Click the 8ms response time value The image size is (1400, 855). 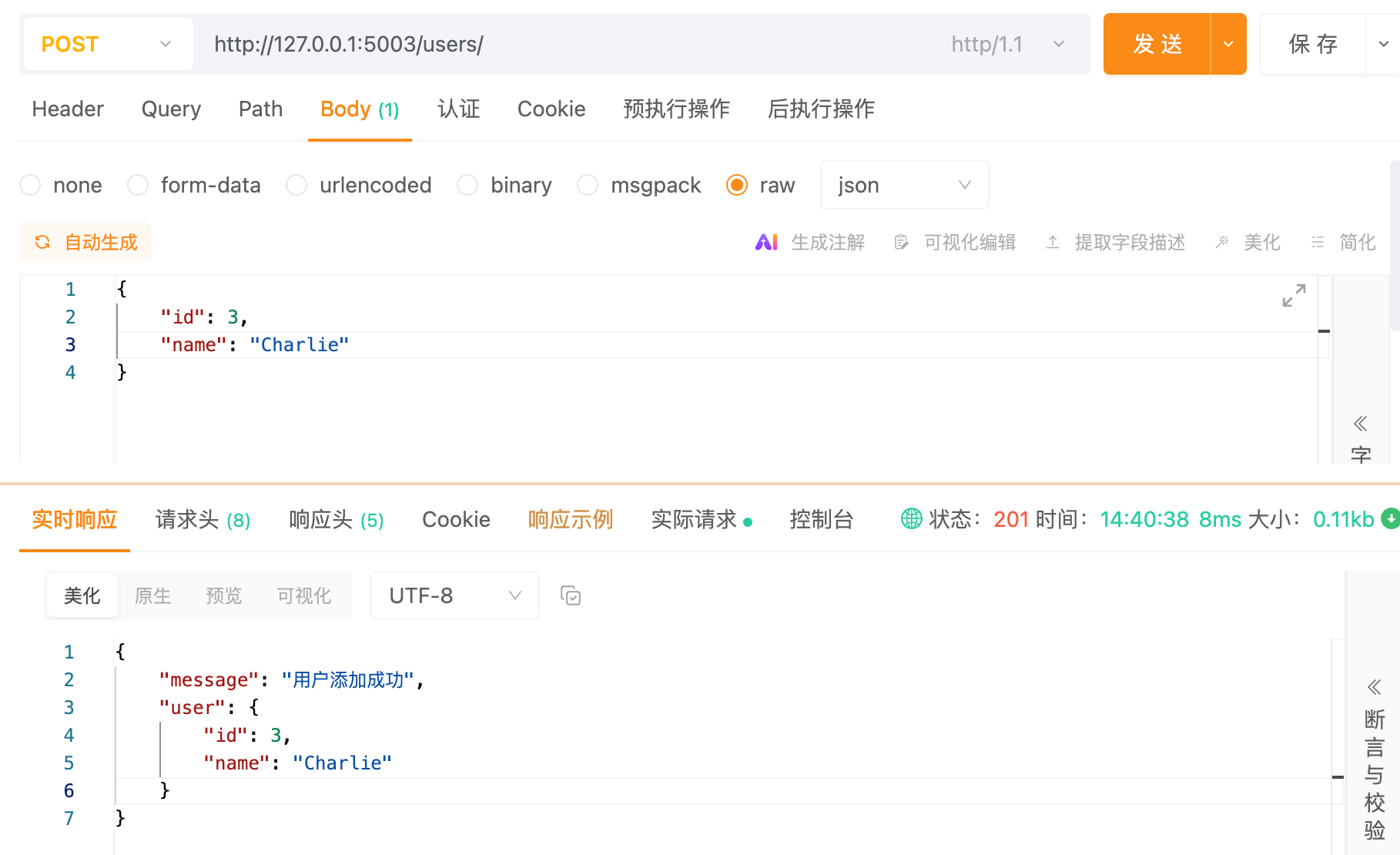(1220, 519)
